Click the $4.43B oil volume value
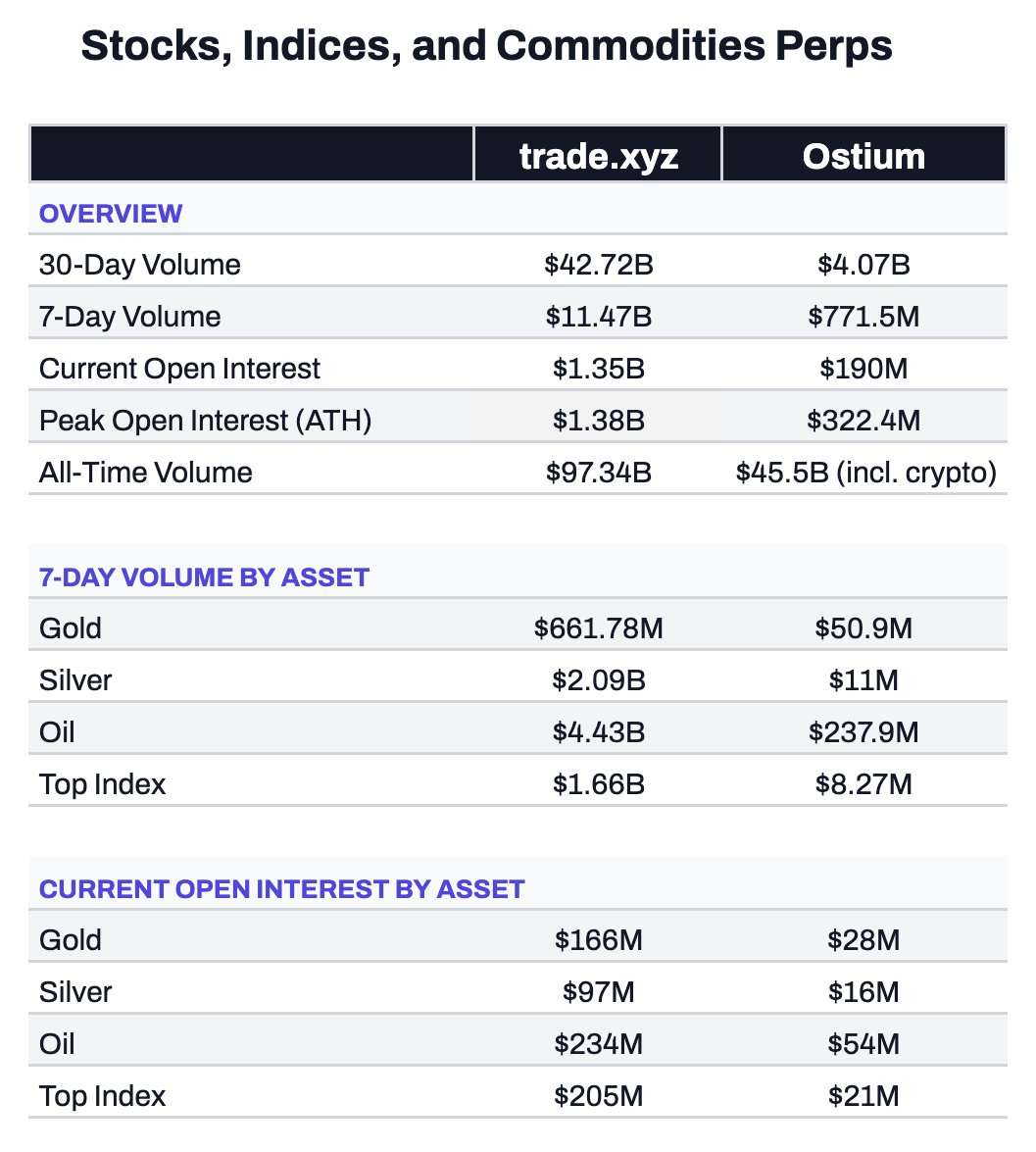Image resolution: width=1036 pixels, height=1152 pixels. (x=598, y=732)
